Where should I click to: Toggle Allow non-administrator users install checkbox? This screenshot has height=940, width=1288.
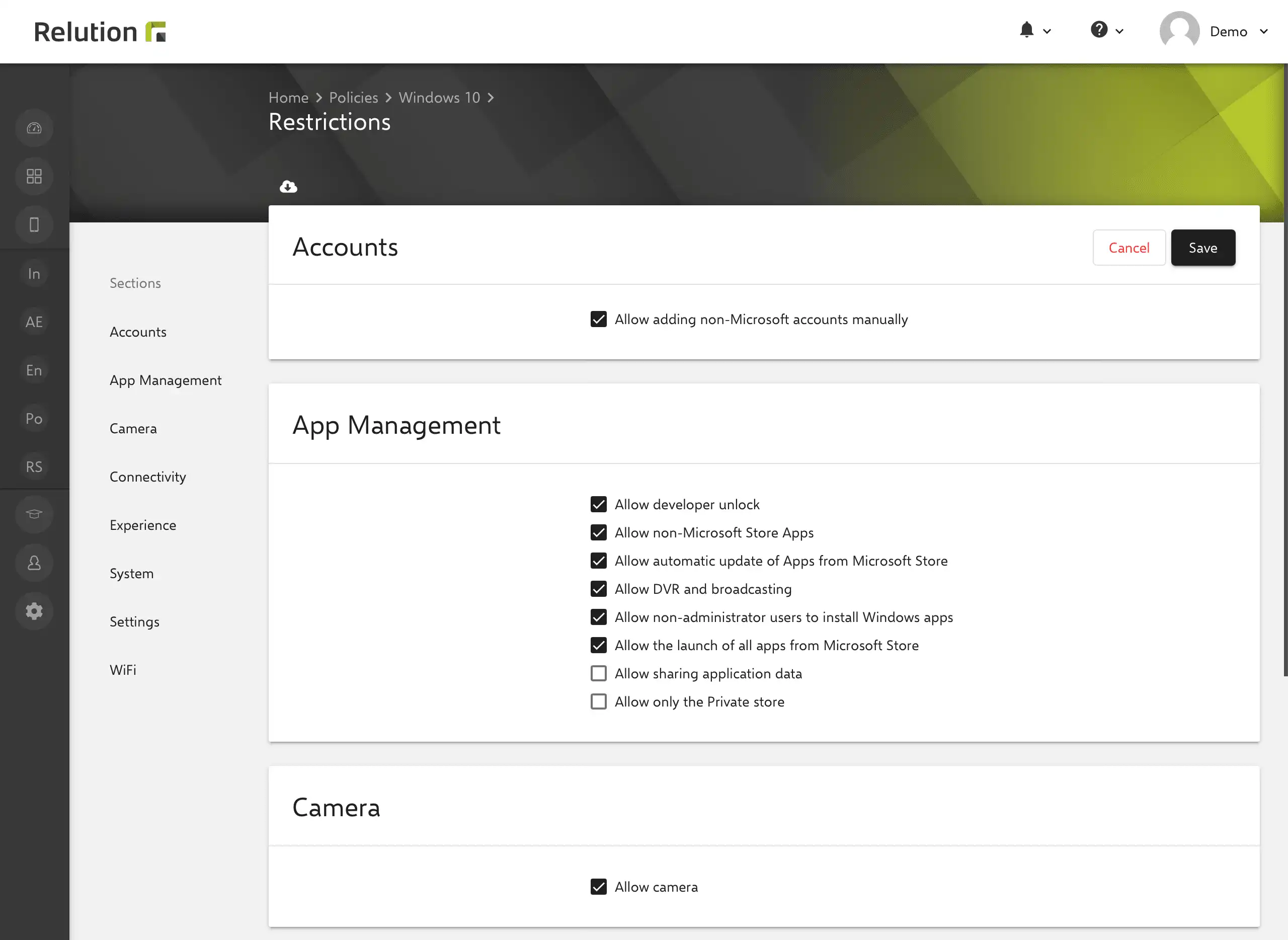(599, 617)
